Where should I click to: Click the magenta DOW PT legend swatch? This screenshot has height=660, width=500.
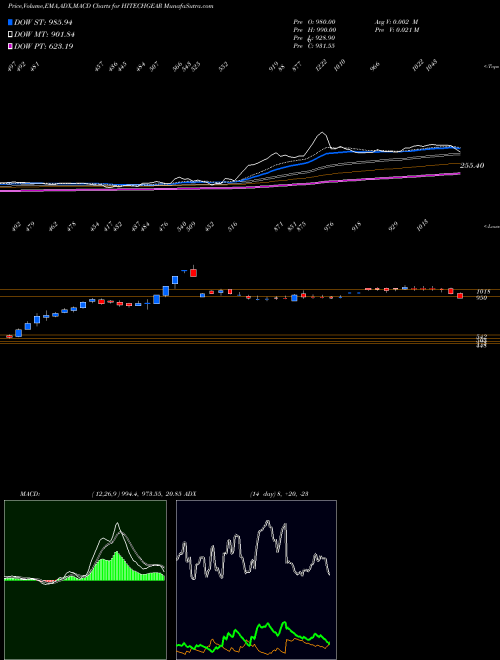tap(10, 46)
